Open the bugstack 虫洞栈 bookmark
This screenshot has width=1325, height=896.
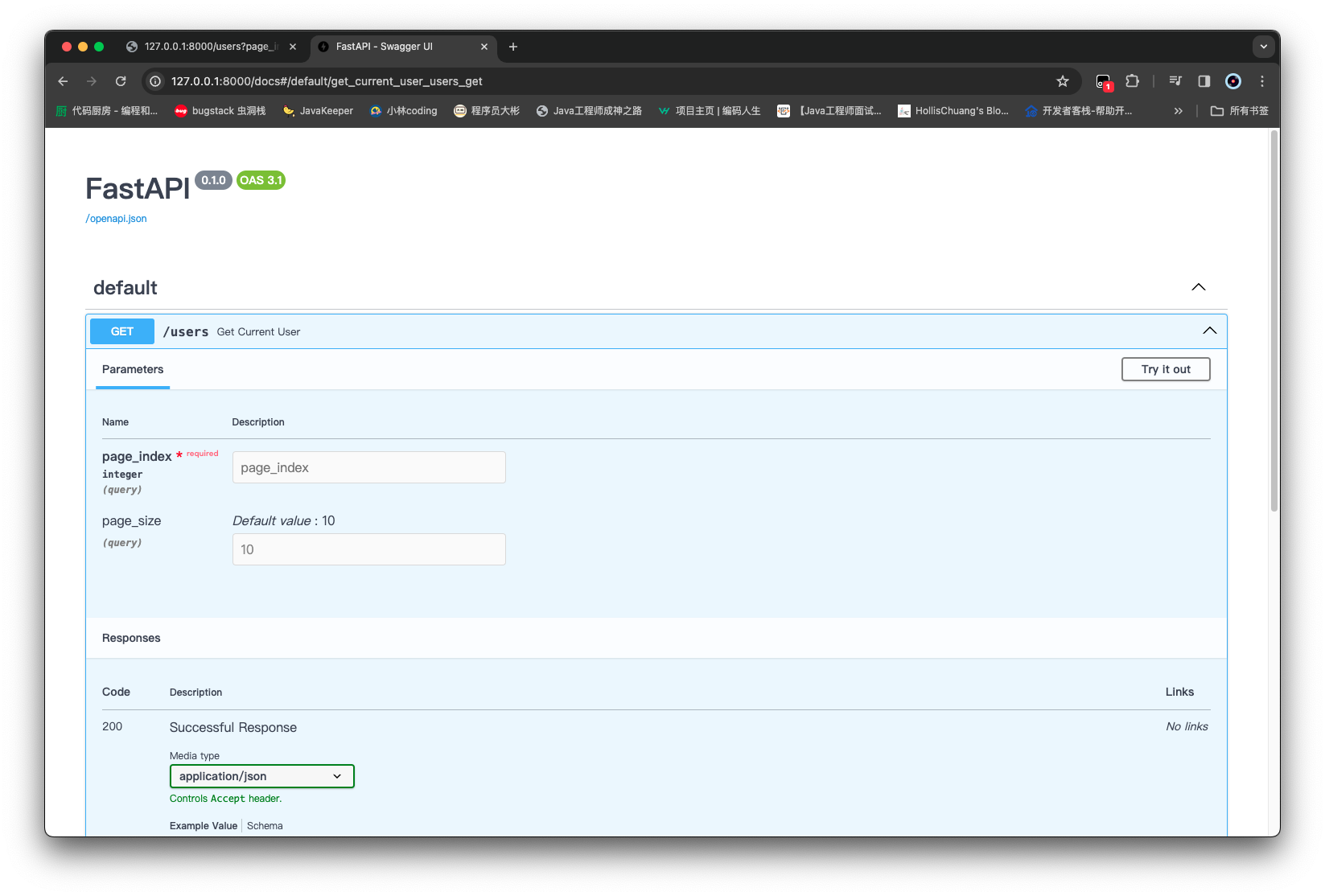tap(220, 111)
